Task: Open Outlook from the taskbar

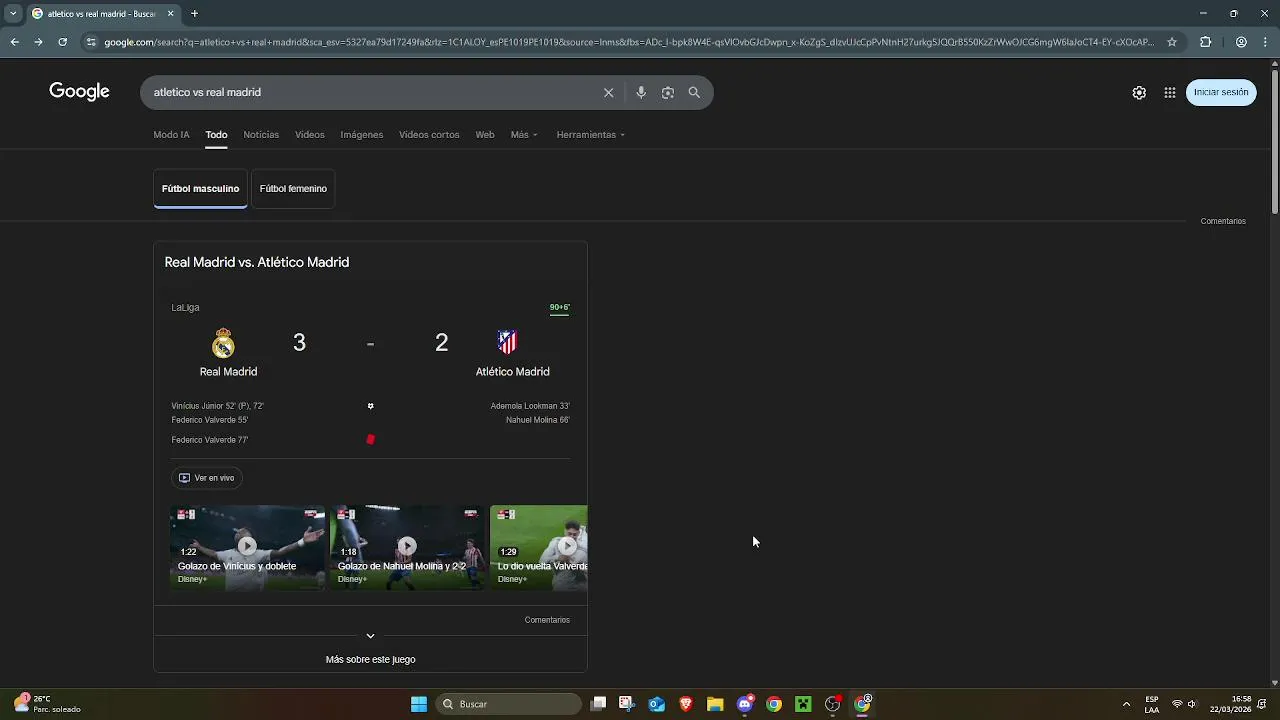Action: pyautogui.click(x=656, y=704)
